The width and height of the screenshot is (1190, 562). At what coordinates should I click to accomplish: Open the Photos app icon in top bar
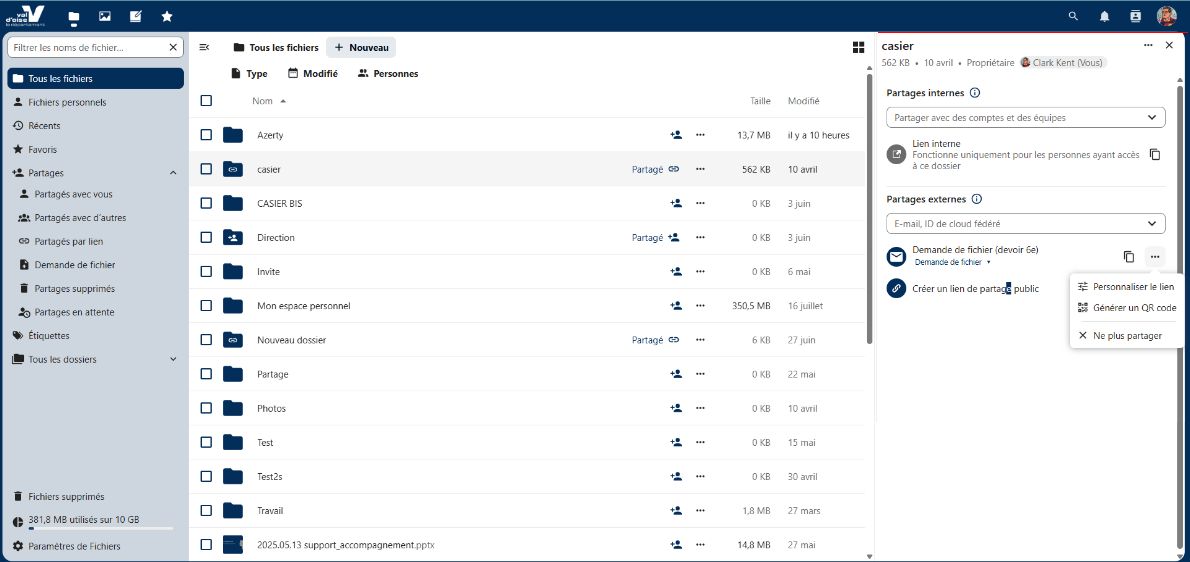(x=104, y=16)
